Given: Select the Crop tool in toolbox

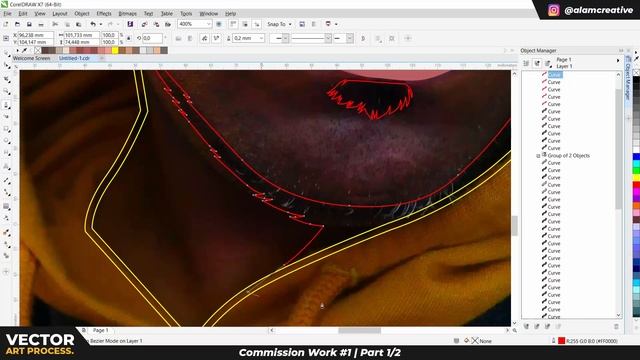Looking at the screenshot, I should coord(7,79).
